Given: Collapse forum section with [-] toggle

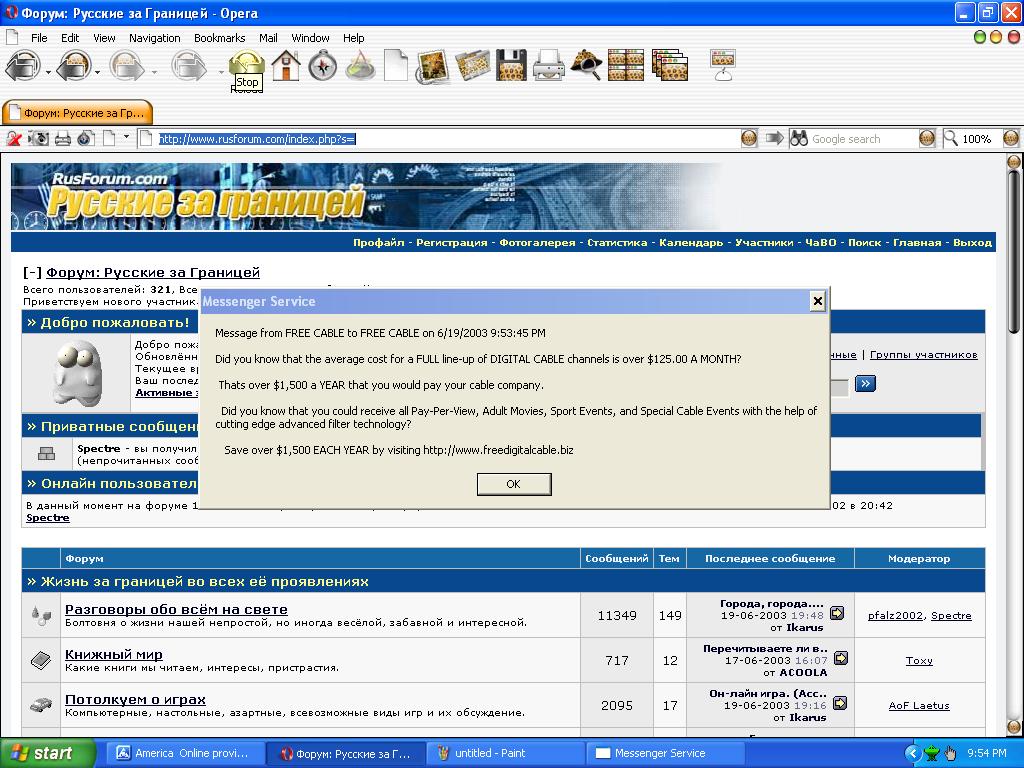Looking at the screenshot, I should 32,272.
